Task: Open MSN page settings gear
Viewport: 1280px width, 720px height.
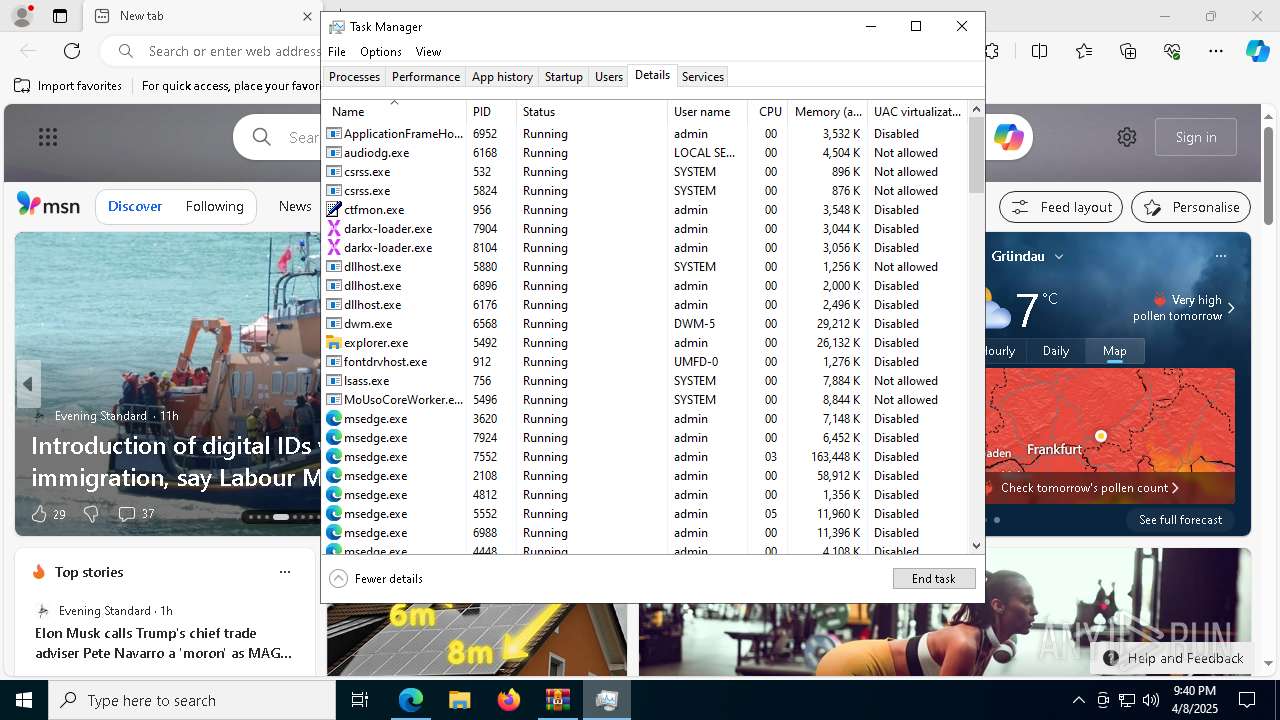Action: point(1127,137)
